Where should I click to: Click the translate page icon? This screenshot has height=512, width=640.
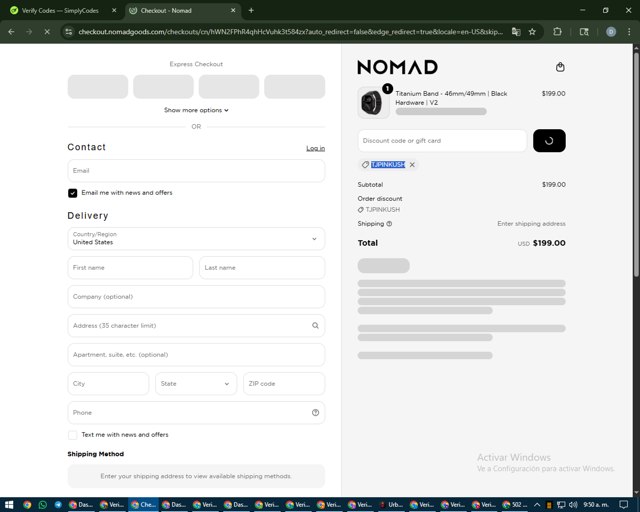(516, 31)
